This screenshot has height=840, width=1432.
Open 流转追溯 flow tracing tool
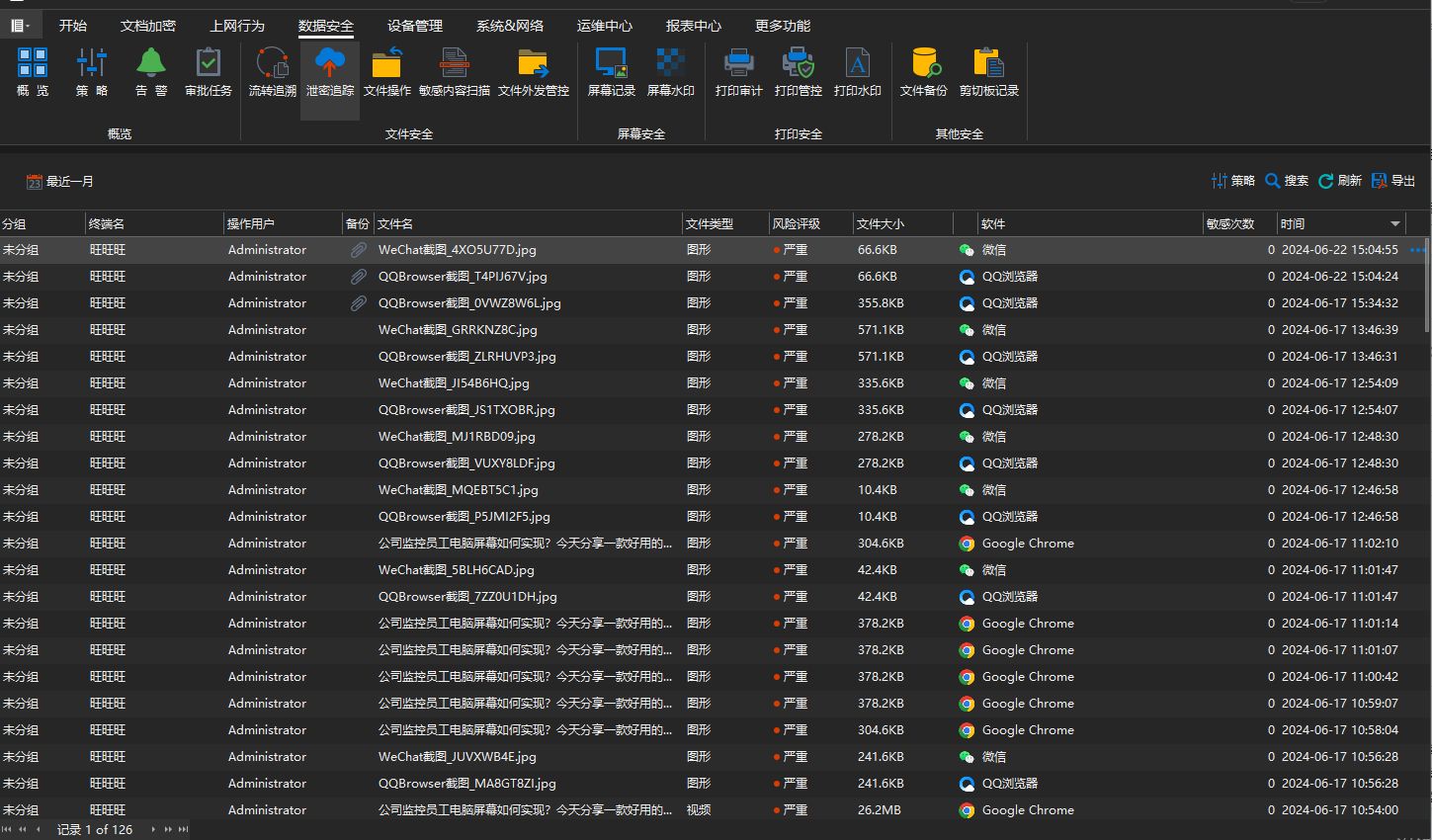(272, 72)
